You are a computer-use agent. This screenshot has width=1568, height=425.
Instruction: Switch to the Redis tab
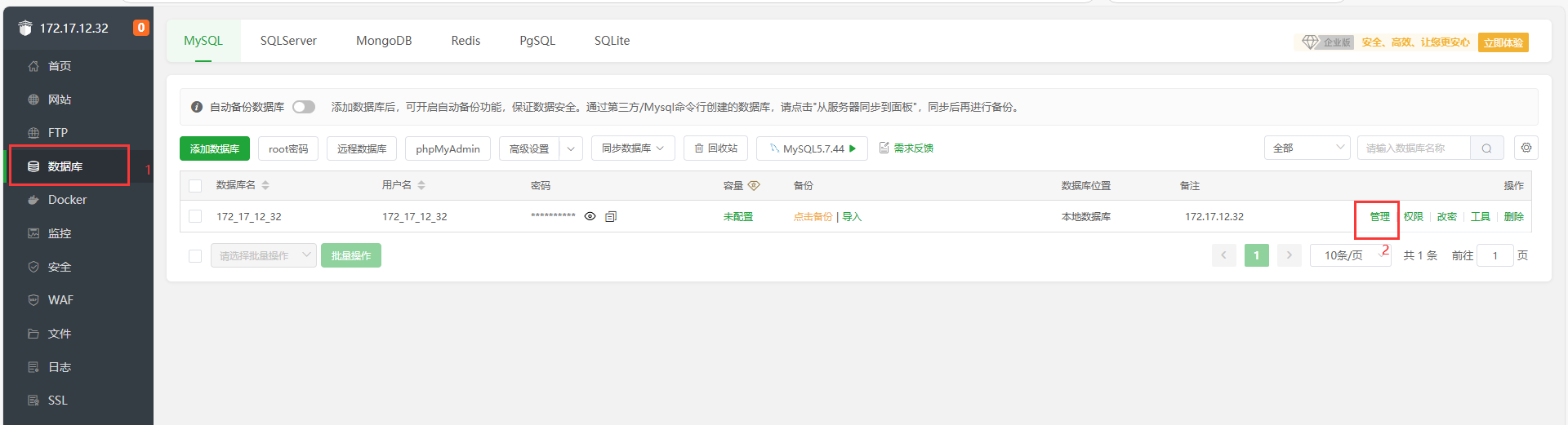click(x=465, y=41)
